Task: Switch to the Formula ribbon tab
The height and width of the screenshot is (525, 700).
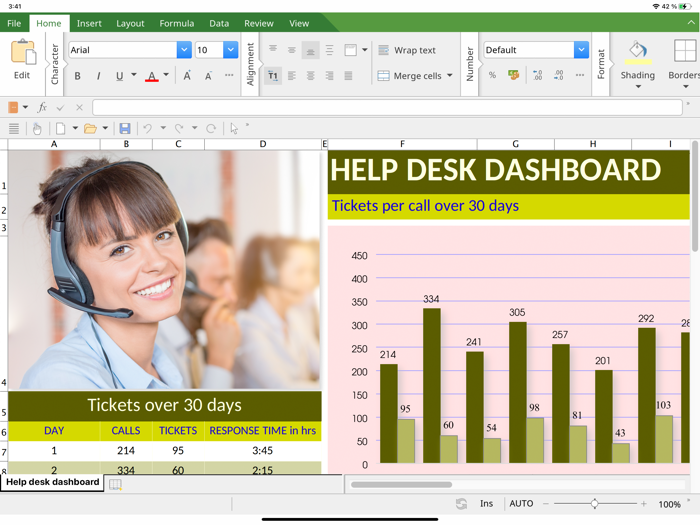Action: point(177,23)
